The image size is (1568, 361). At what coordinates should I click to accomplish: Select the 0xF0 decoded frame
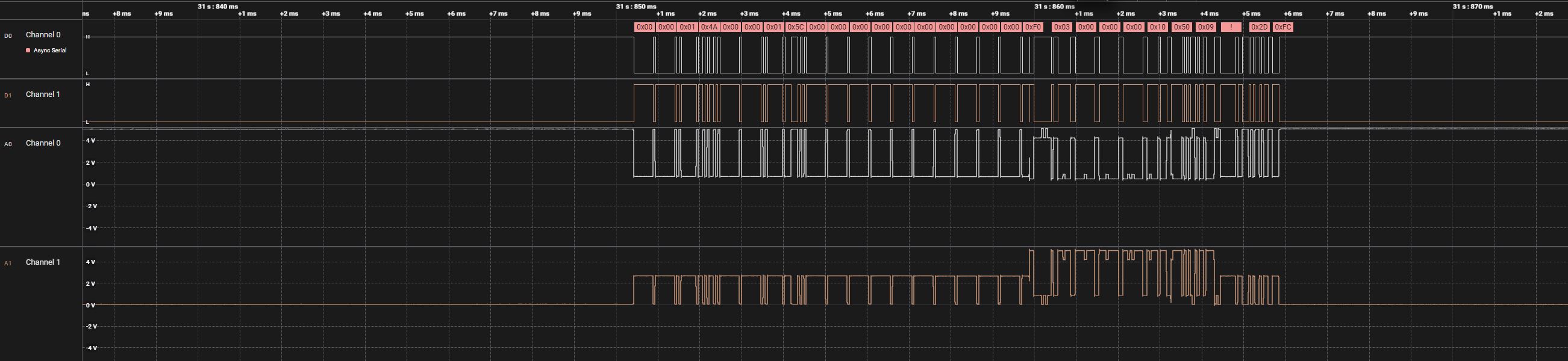(1033, 27)
